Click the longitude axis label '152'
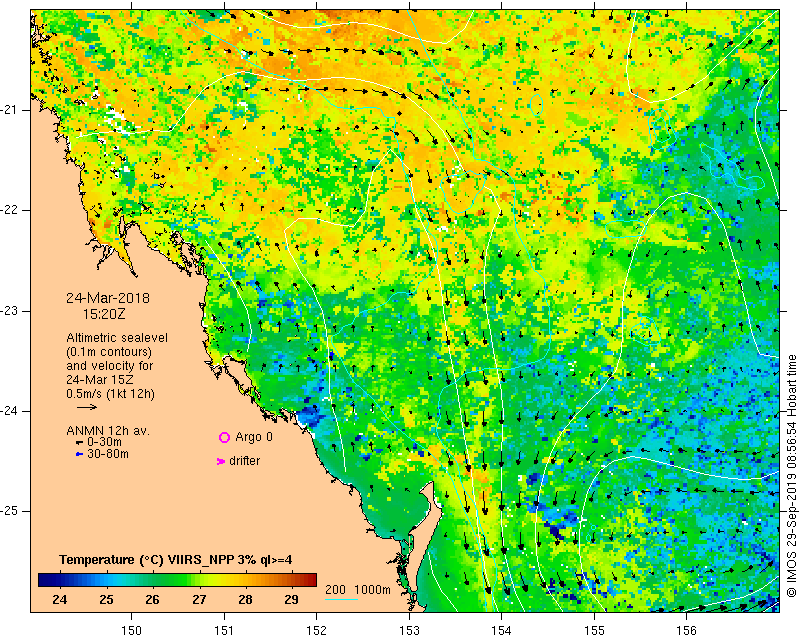 pos(316,631)
